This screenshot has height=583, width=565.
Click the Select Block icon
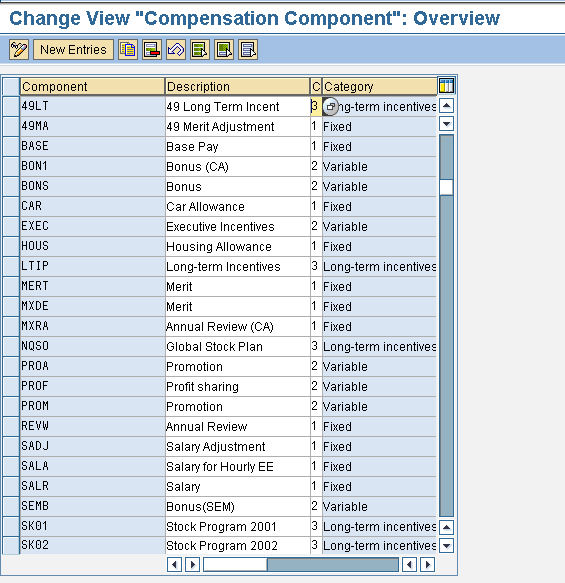tap(224, 49)
